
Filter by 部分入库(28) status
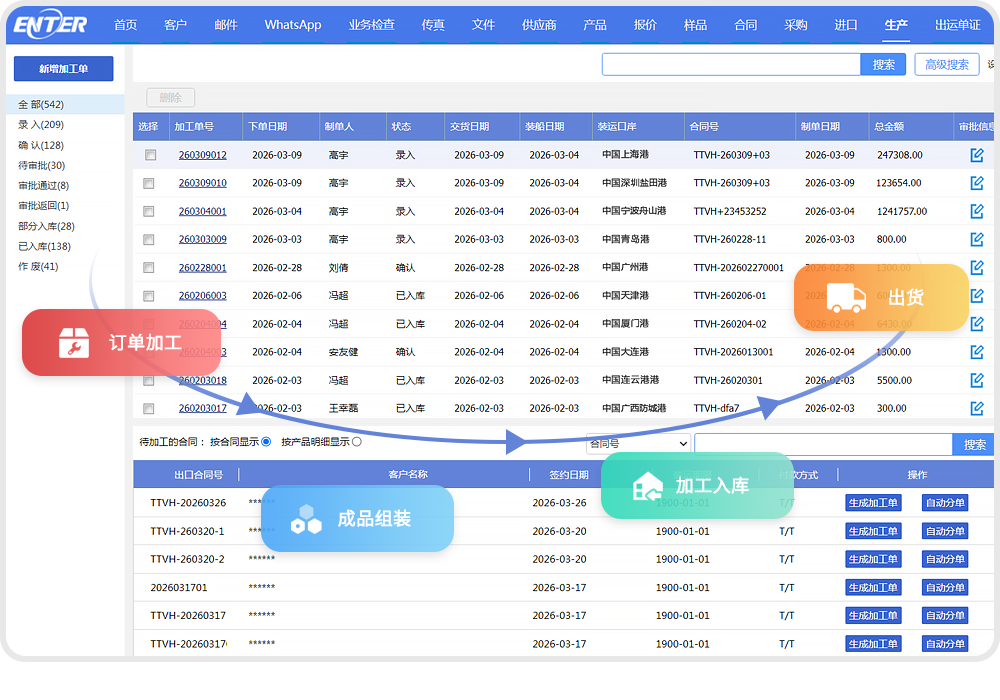click(x=46, y=226)
